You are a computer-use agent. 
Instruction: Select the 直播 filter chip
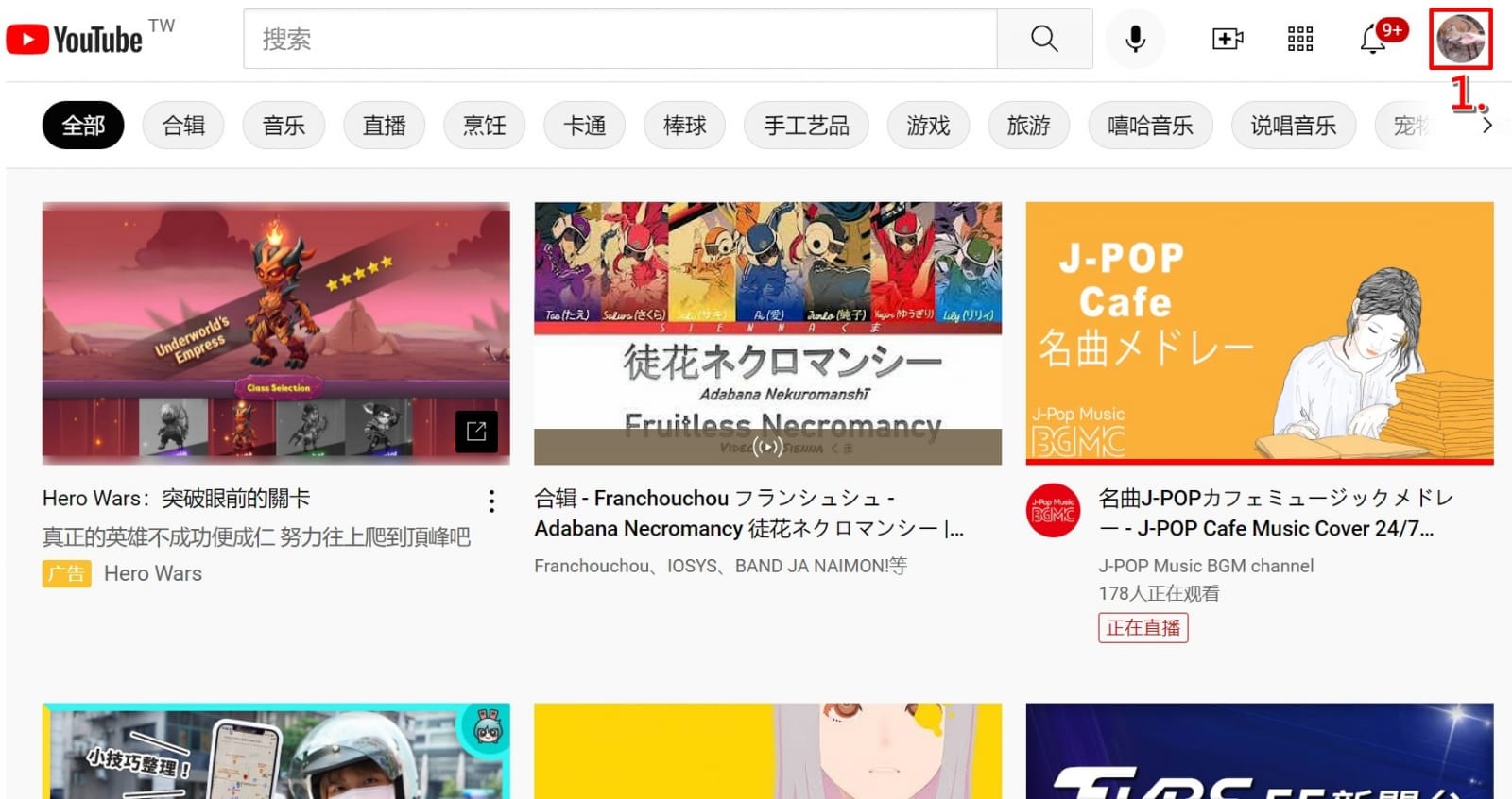coord(384,126)
